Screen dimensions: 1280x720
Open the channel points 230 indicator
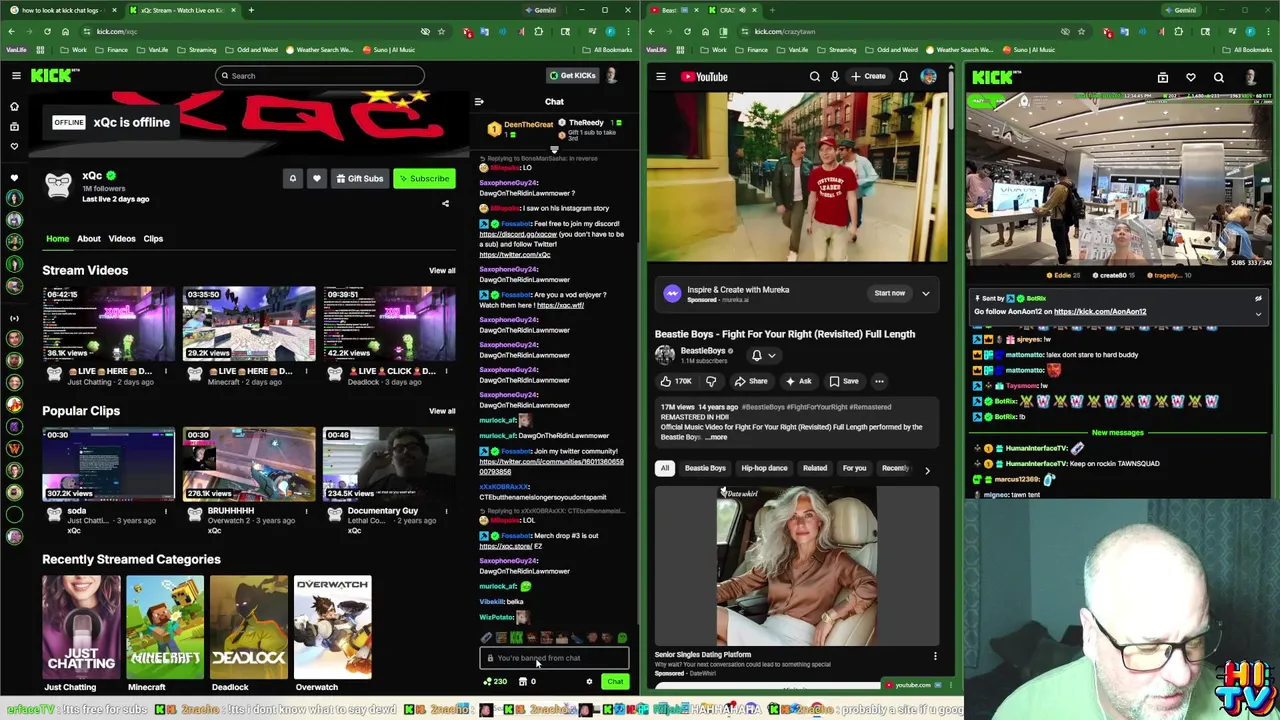[x=495, y=682]
